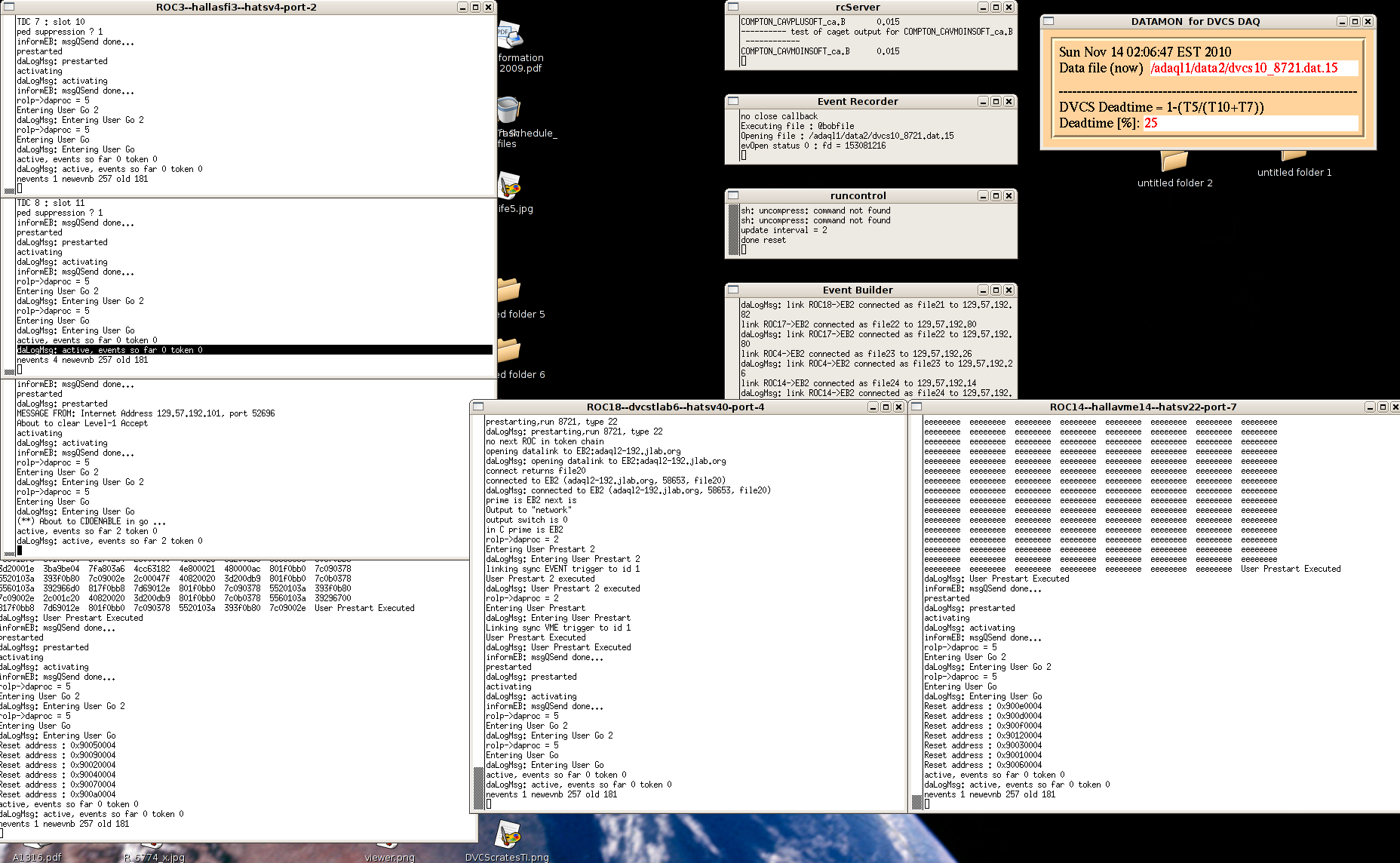Close the Event Builder window
Image resolution: width=1400 pixels, height=863 pixels.
(1009, 290)
